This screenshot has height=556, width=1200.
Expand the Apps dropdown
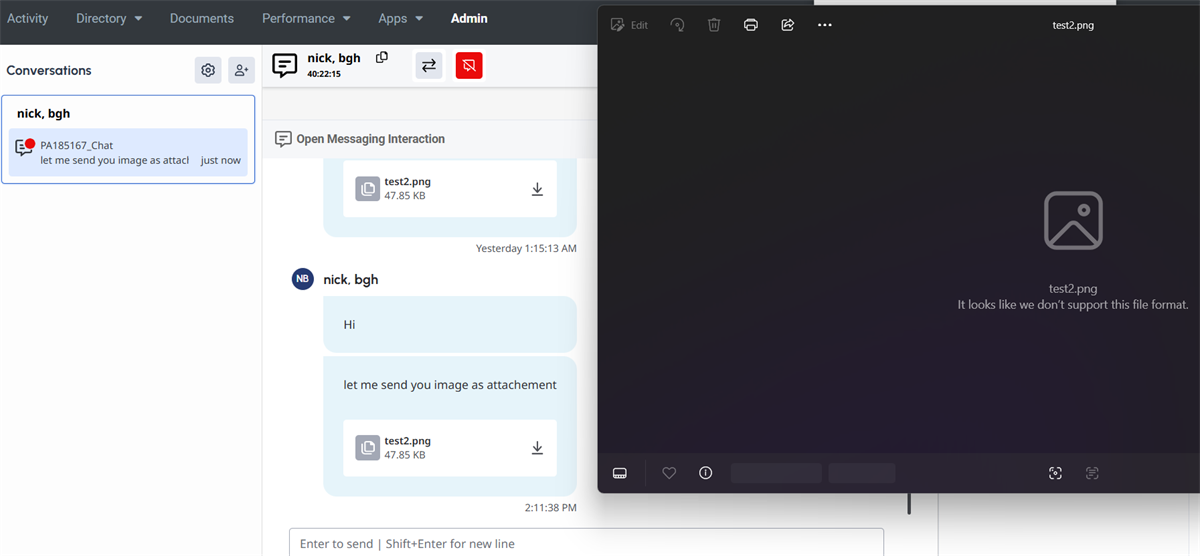click(401, 18)
